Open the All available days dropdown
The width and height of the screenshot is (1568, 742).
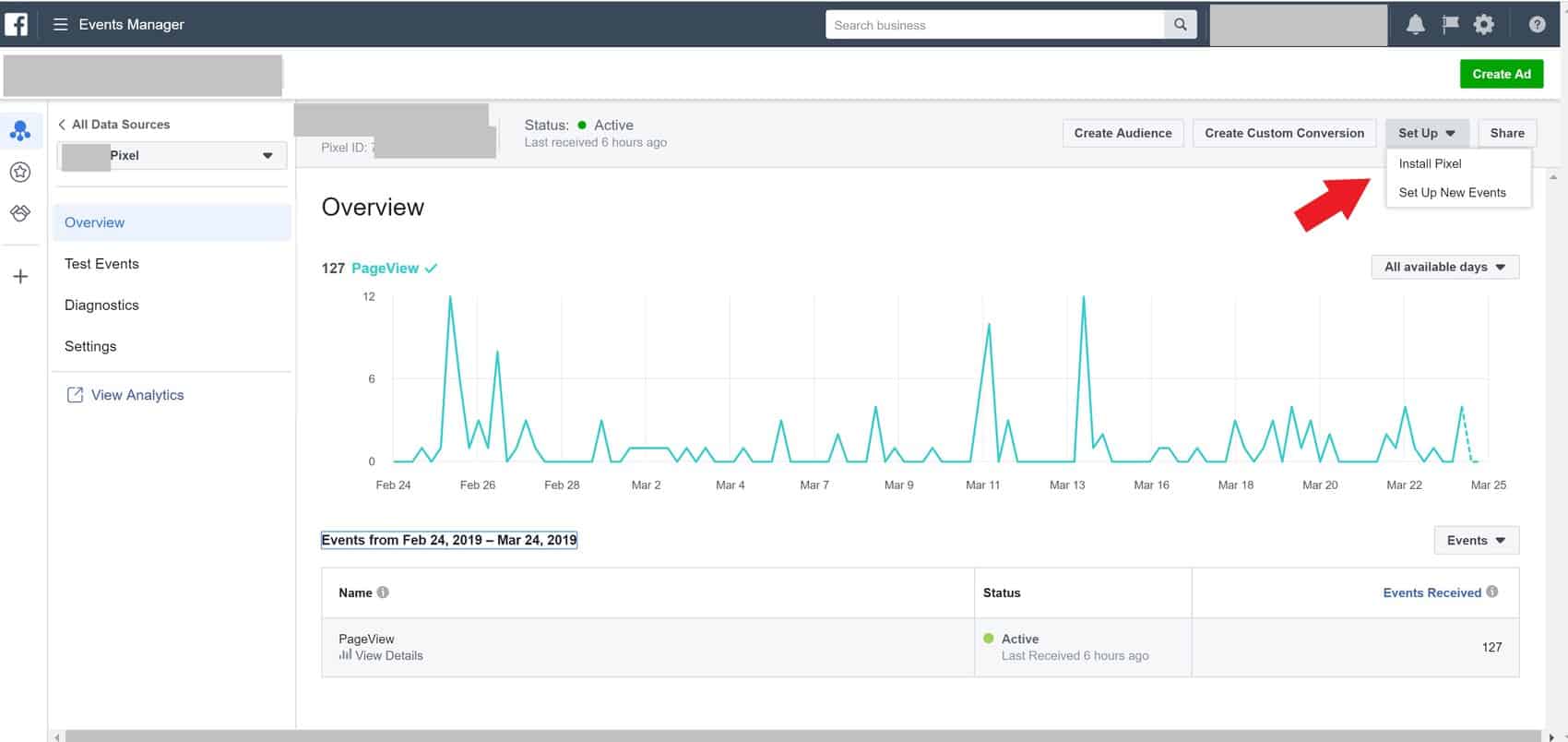pyautogui.click(x=1445, y=267)
